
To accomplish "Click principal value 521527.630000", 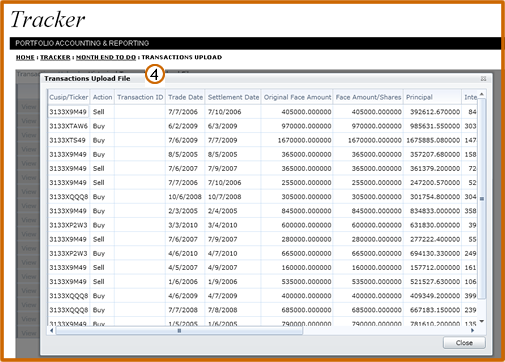I will (x=435, y=282).
